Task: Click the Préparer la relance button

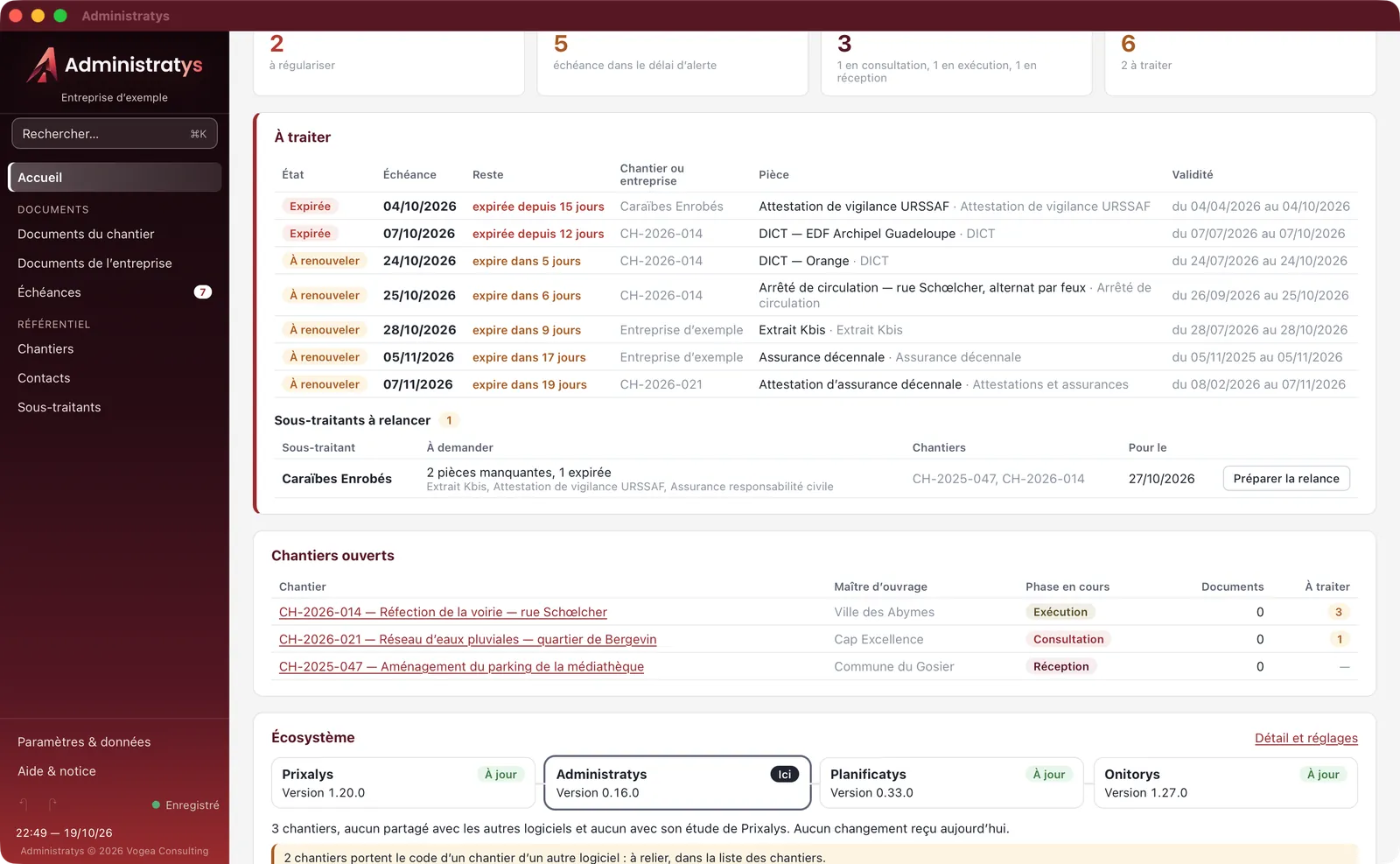Action: coord(1286,478)
